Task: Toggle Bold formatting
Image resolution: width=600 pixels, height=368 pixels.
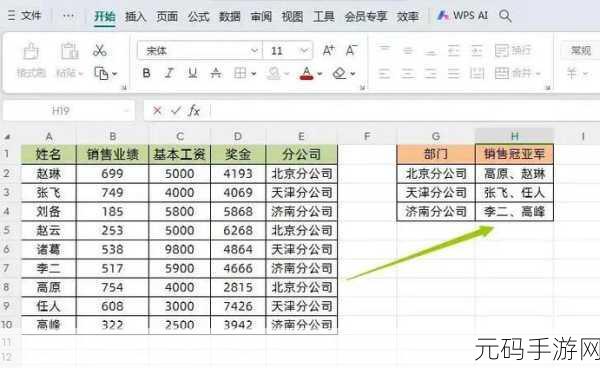Action: click(146, 73)
